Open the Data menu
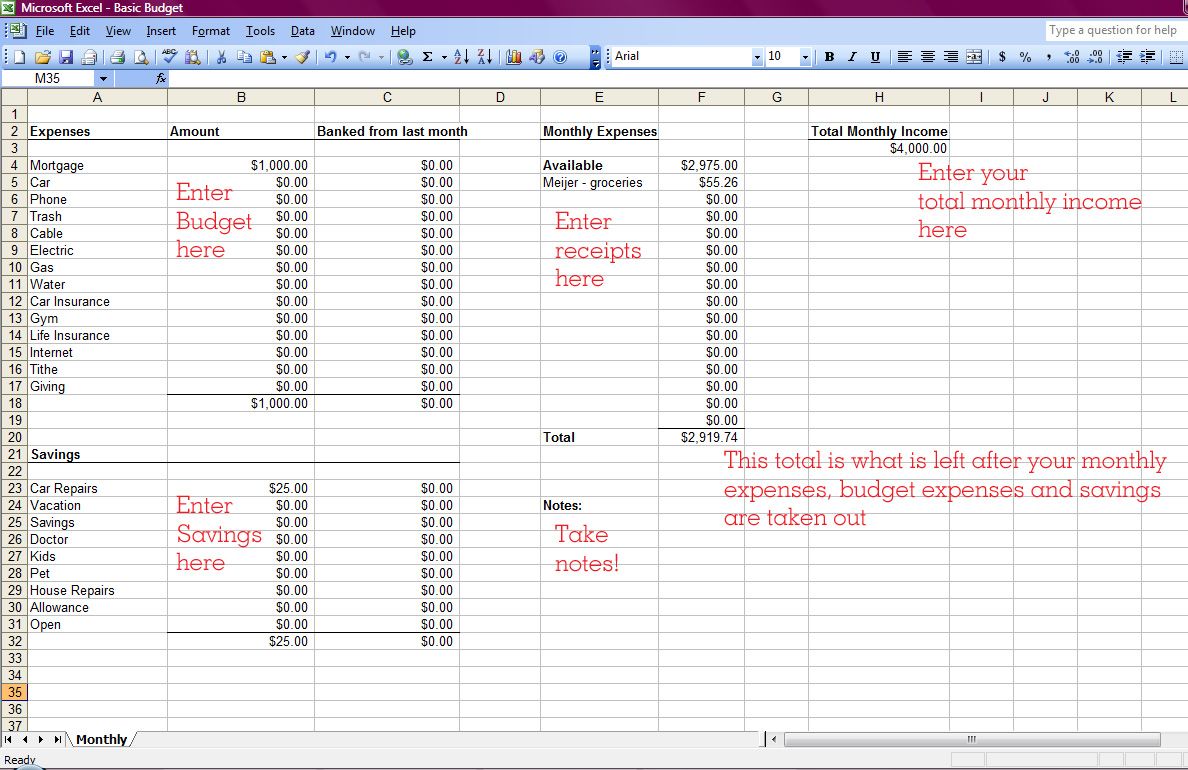1188x770 pixels. click(x=302, y=31)
